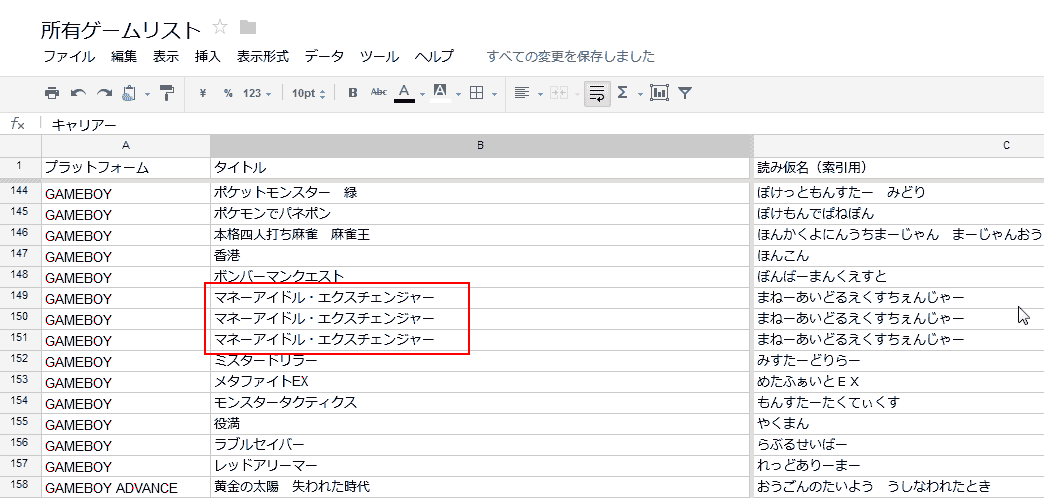Click the タイトル header cell
Viewport: 1044px width, 498px height.
[481, 167]
